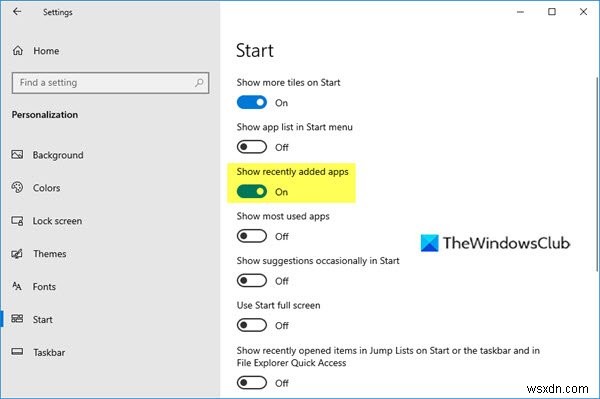Open the Start personalization page
600x399 pixels.
42,319
